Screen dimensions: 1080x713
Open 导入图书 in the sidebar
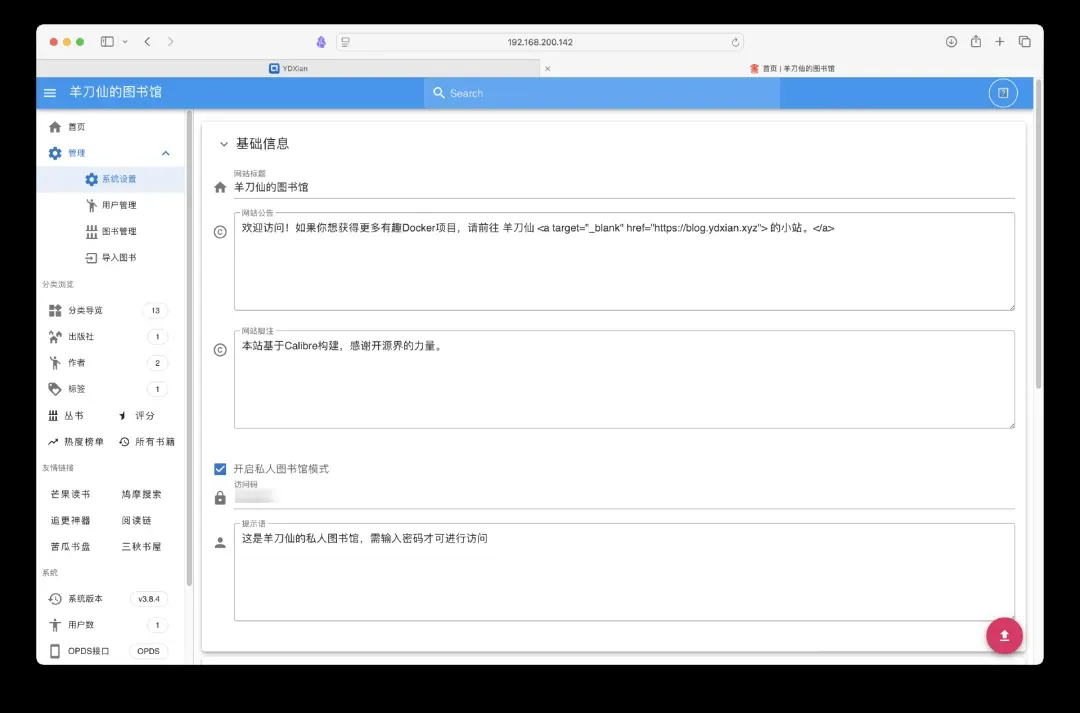pyautogui.click(x=118, y=257)
